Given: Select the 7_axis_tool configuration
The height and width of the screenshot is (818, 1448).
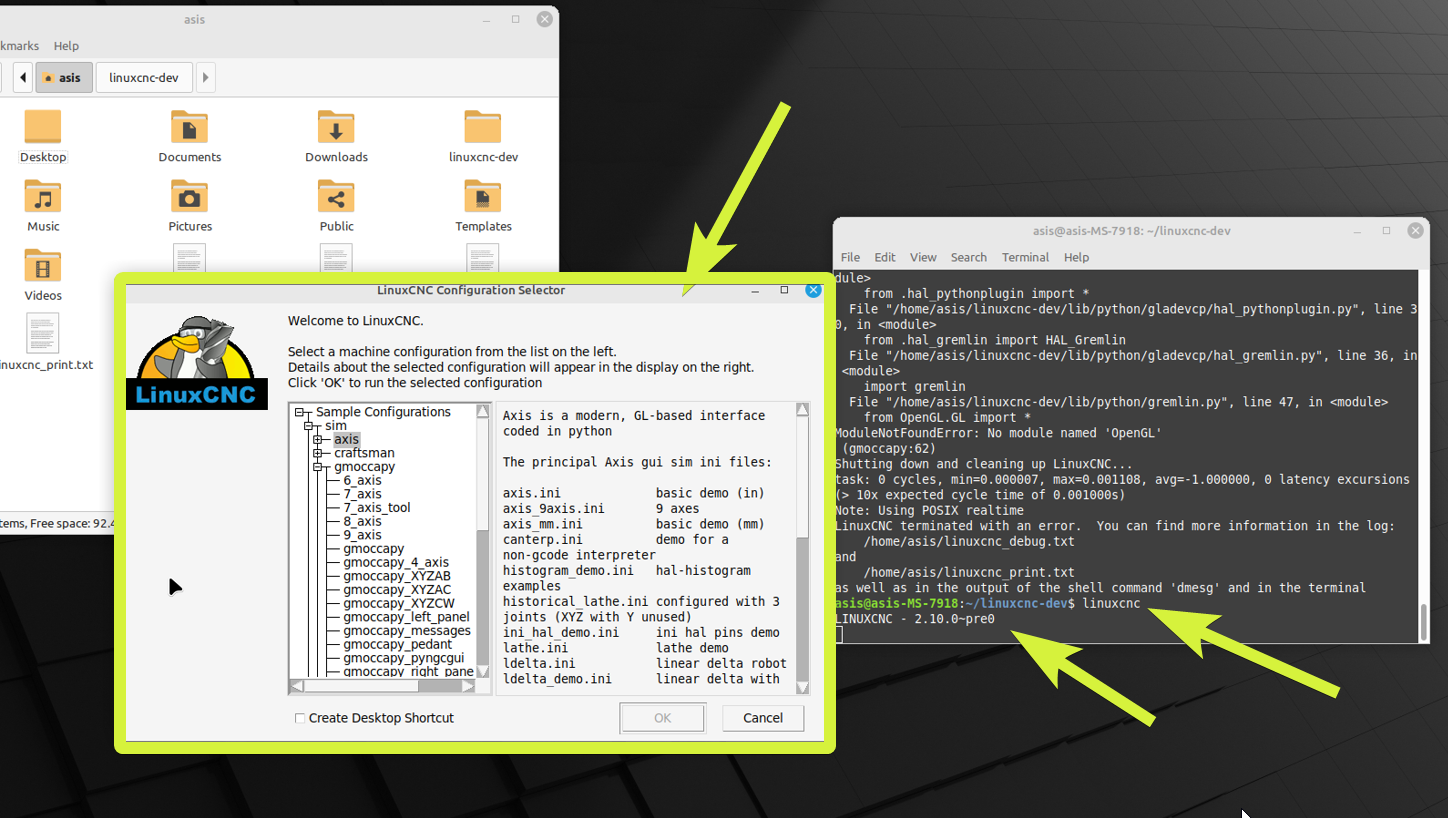Looking at the screenshot, I should coord(376,508).
